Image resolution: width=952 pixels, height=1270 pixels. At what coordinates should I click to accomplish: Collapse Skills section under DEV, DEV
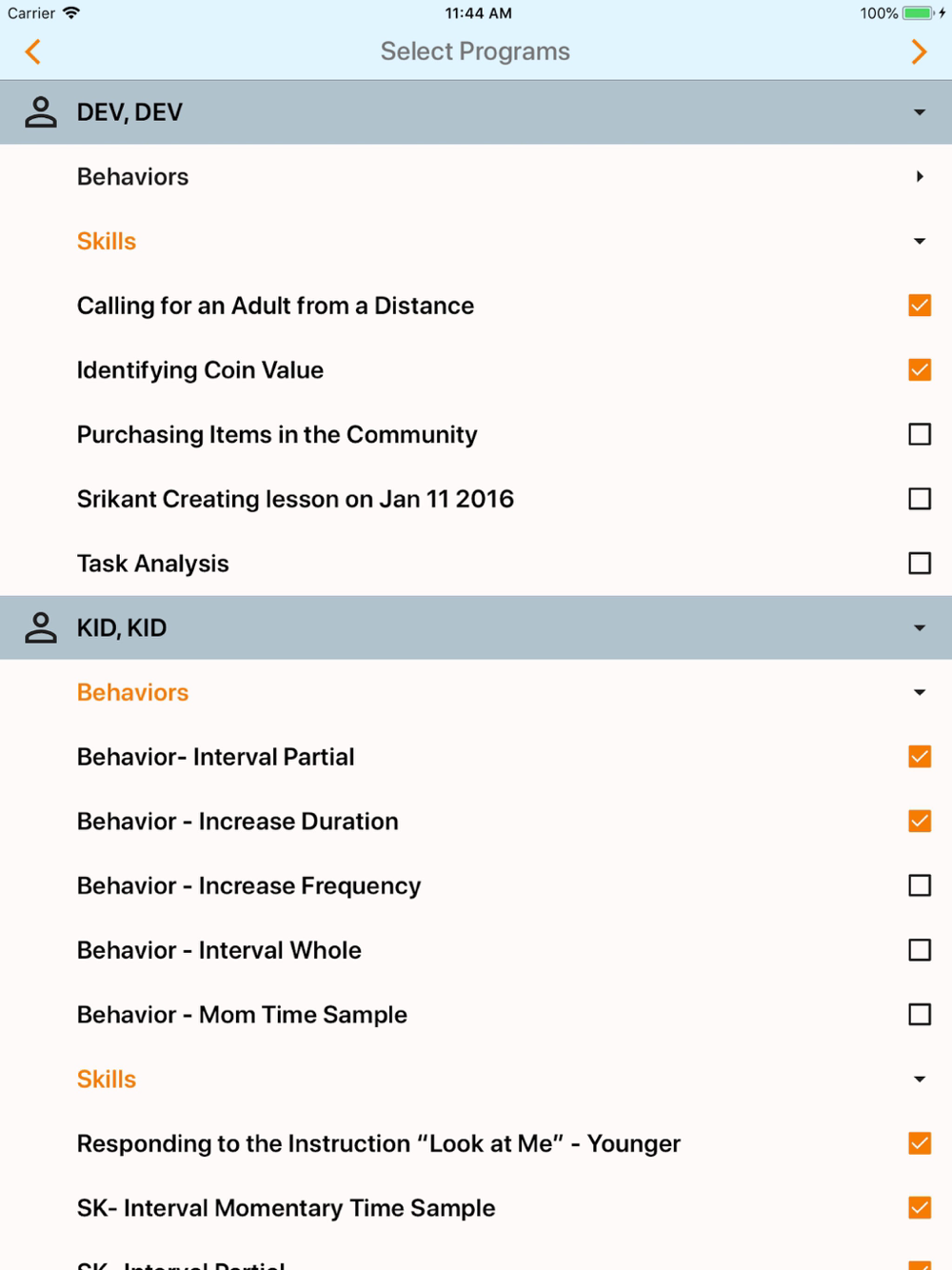click(919, 242)
